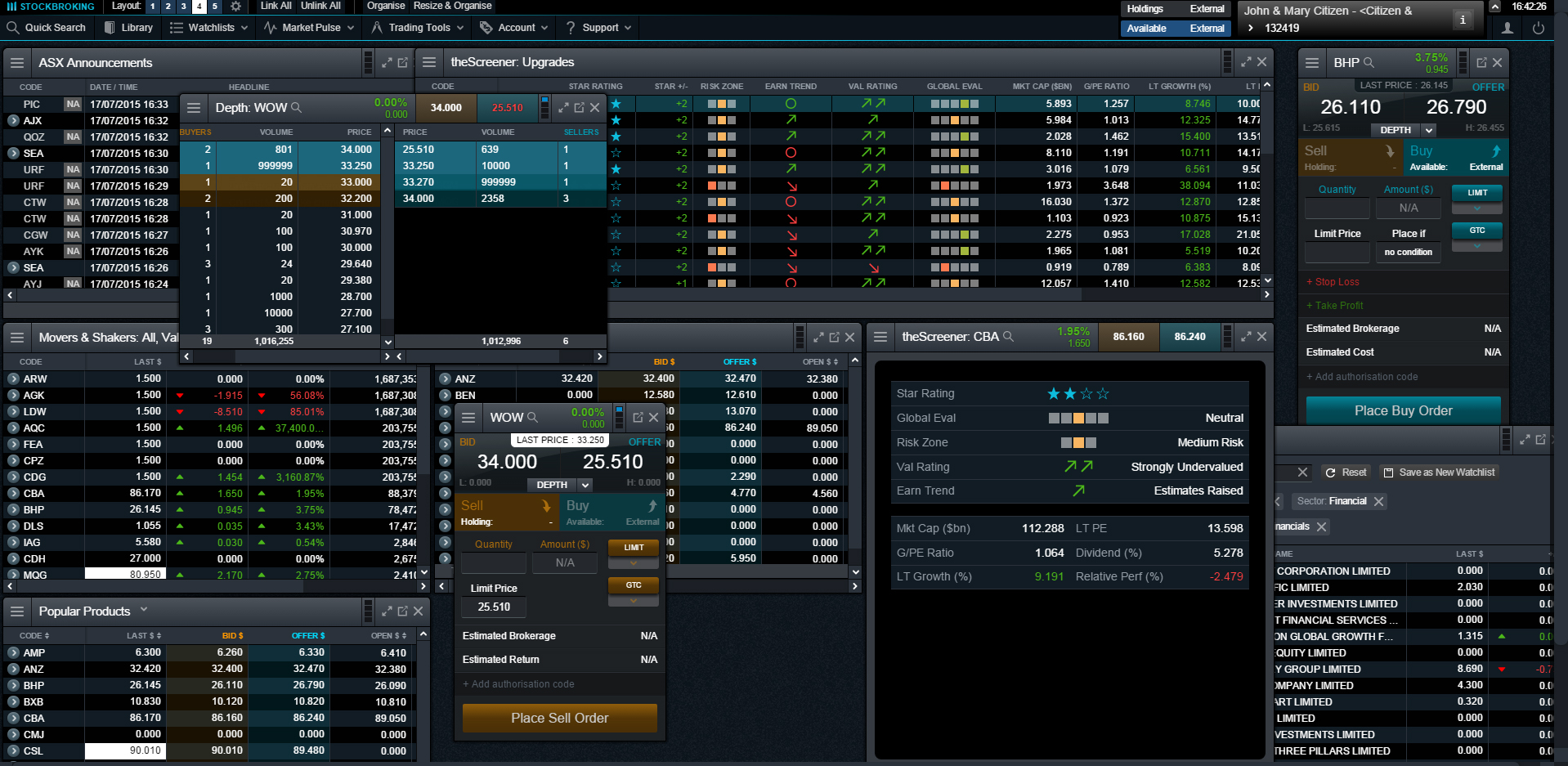
Task: Expand theScreener: Upgrades panel to fullscreen
Action: click(1246, 62)
